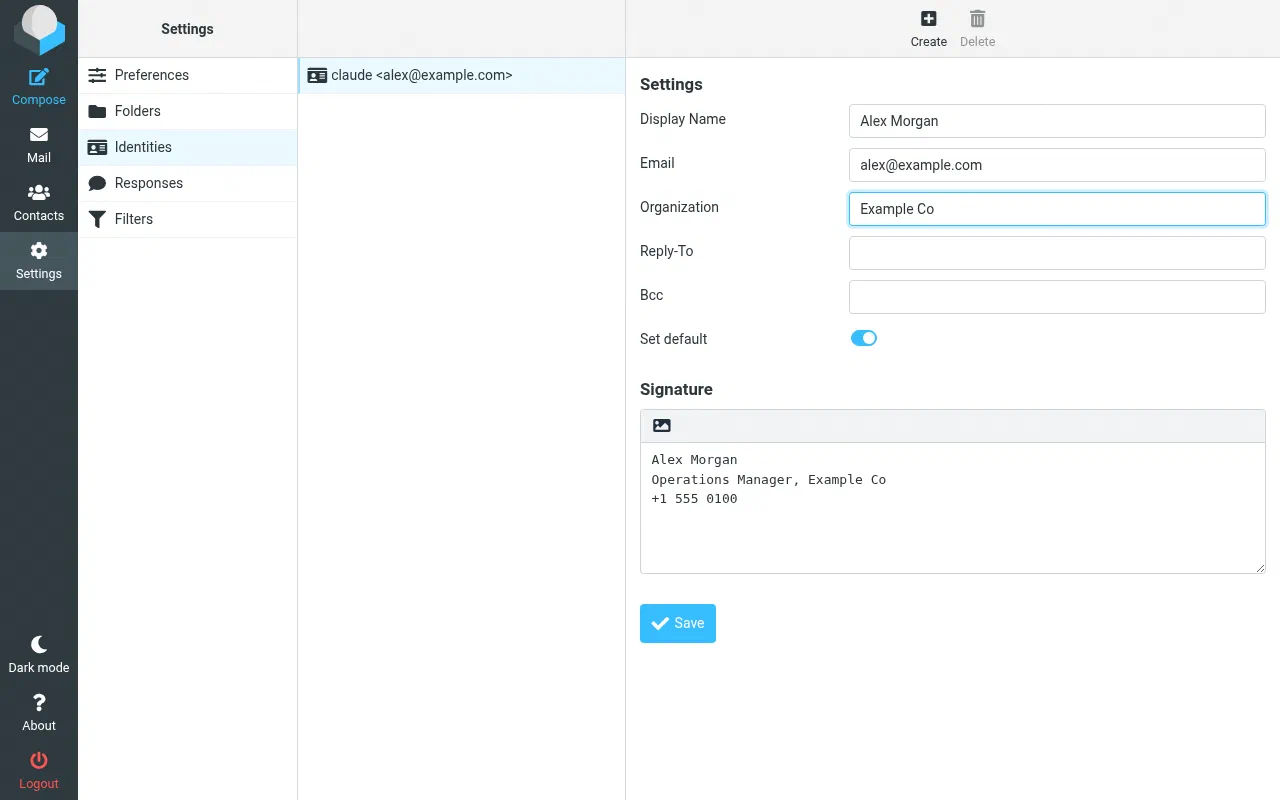The width and height of the screenshot is (1280, 800).
Task: Click the Email input field
Action: pos(1057,165)
